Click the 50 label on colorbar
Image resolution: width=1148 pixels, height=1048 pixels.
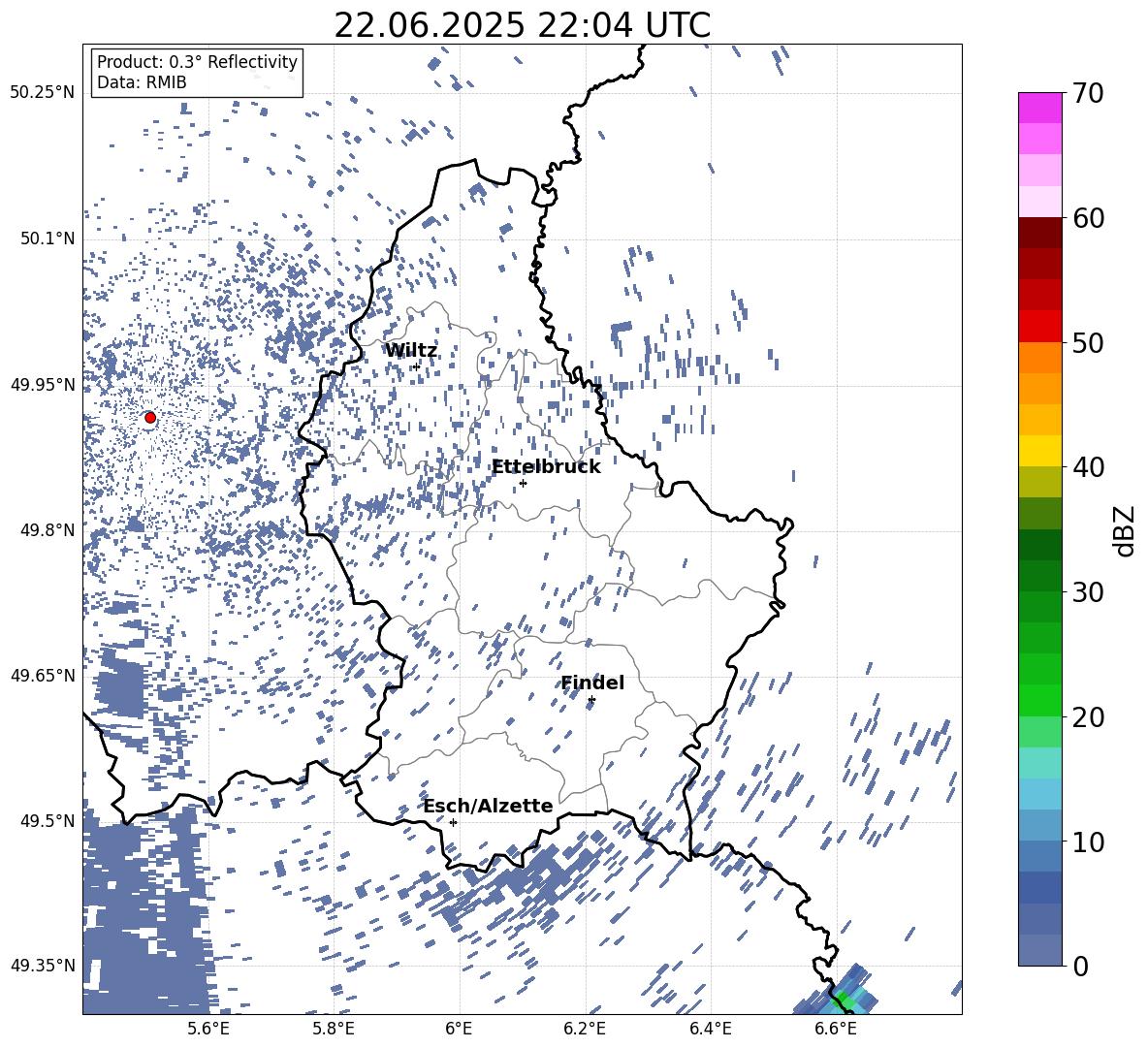coord(1088,342)
